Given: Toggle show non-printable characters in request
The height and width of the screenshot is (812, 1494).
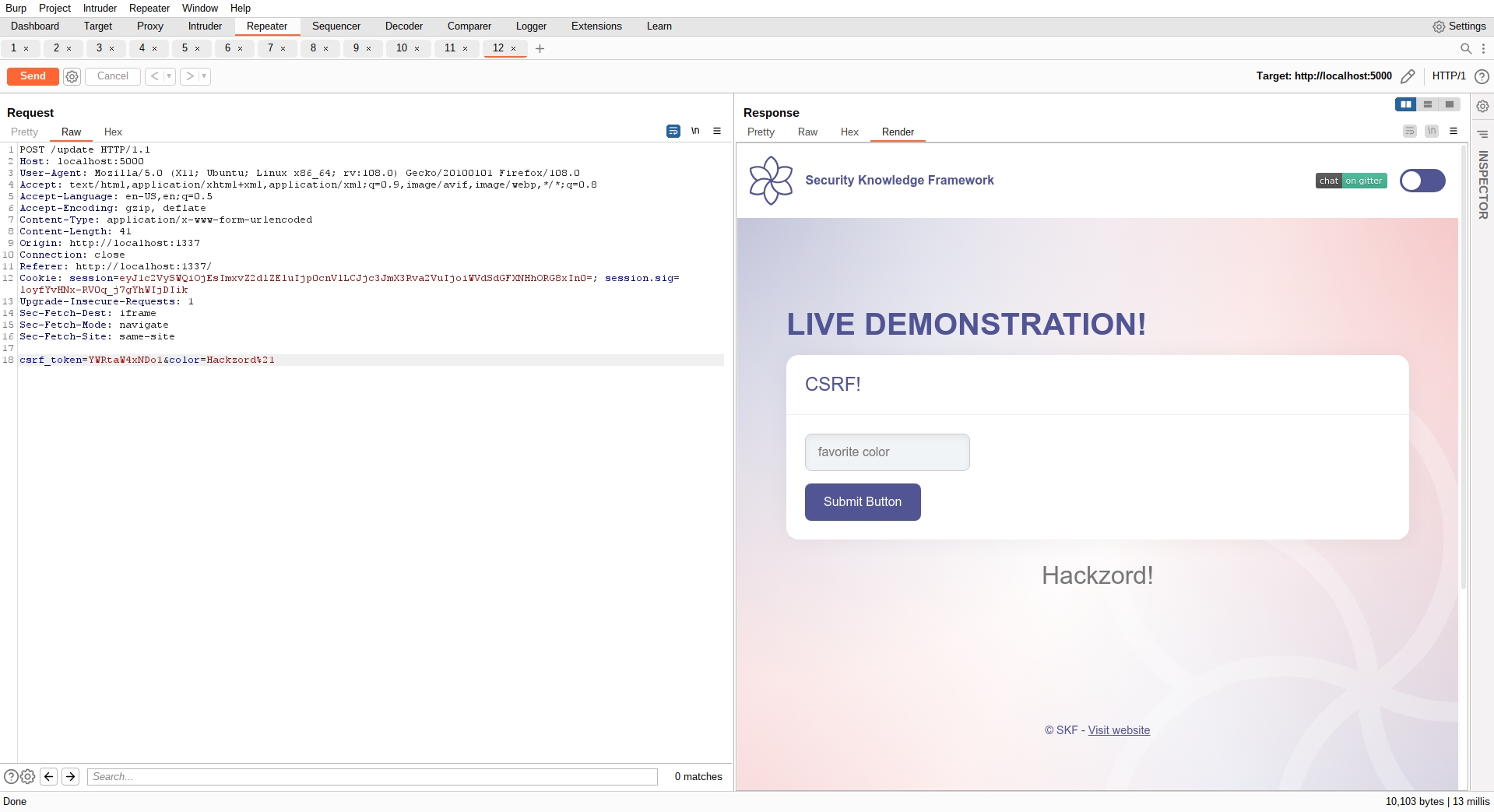Looking at the screenshot, I should pos(695,132).
